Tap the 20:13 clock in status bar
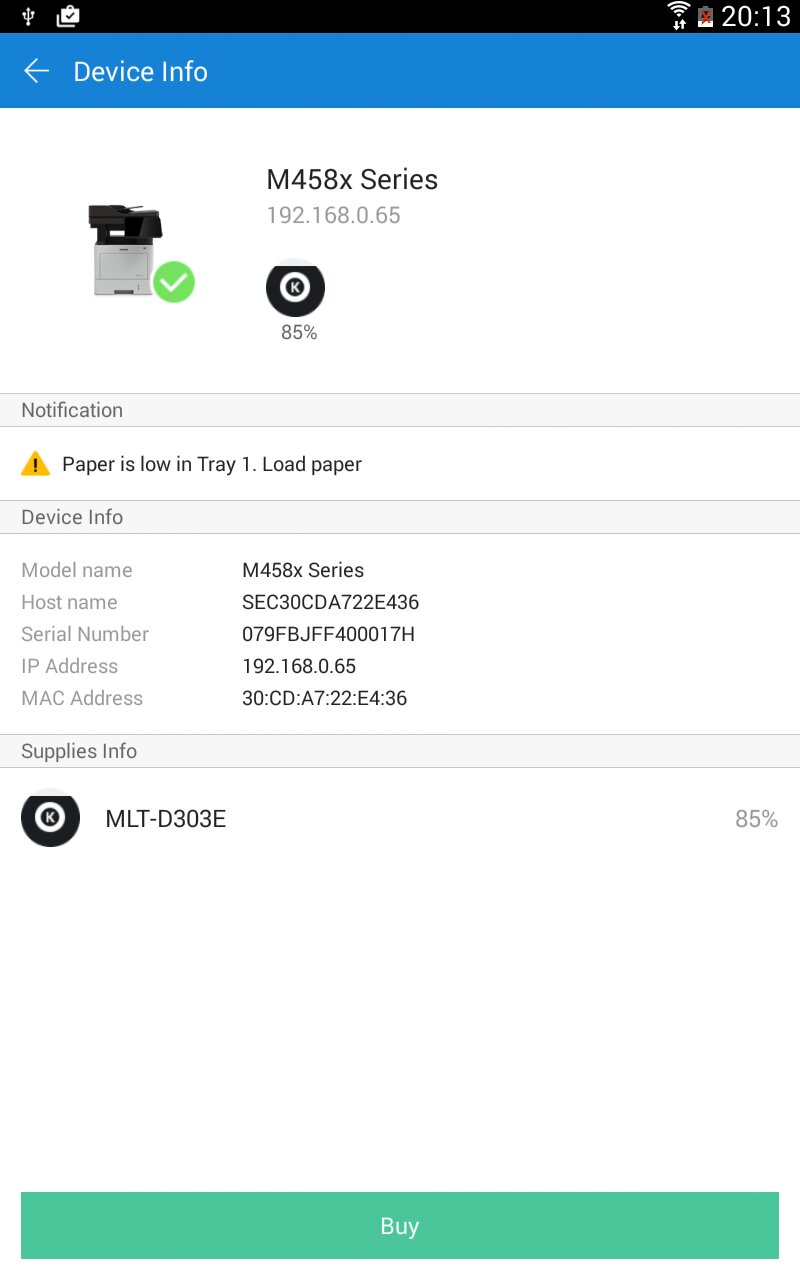The height and width of the screenshot is (1280, 800). pos(756,17)
